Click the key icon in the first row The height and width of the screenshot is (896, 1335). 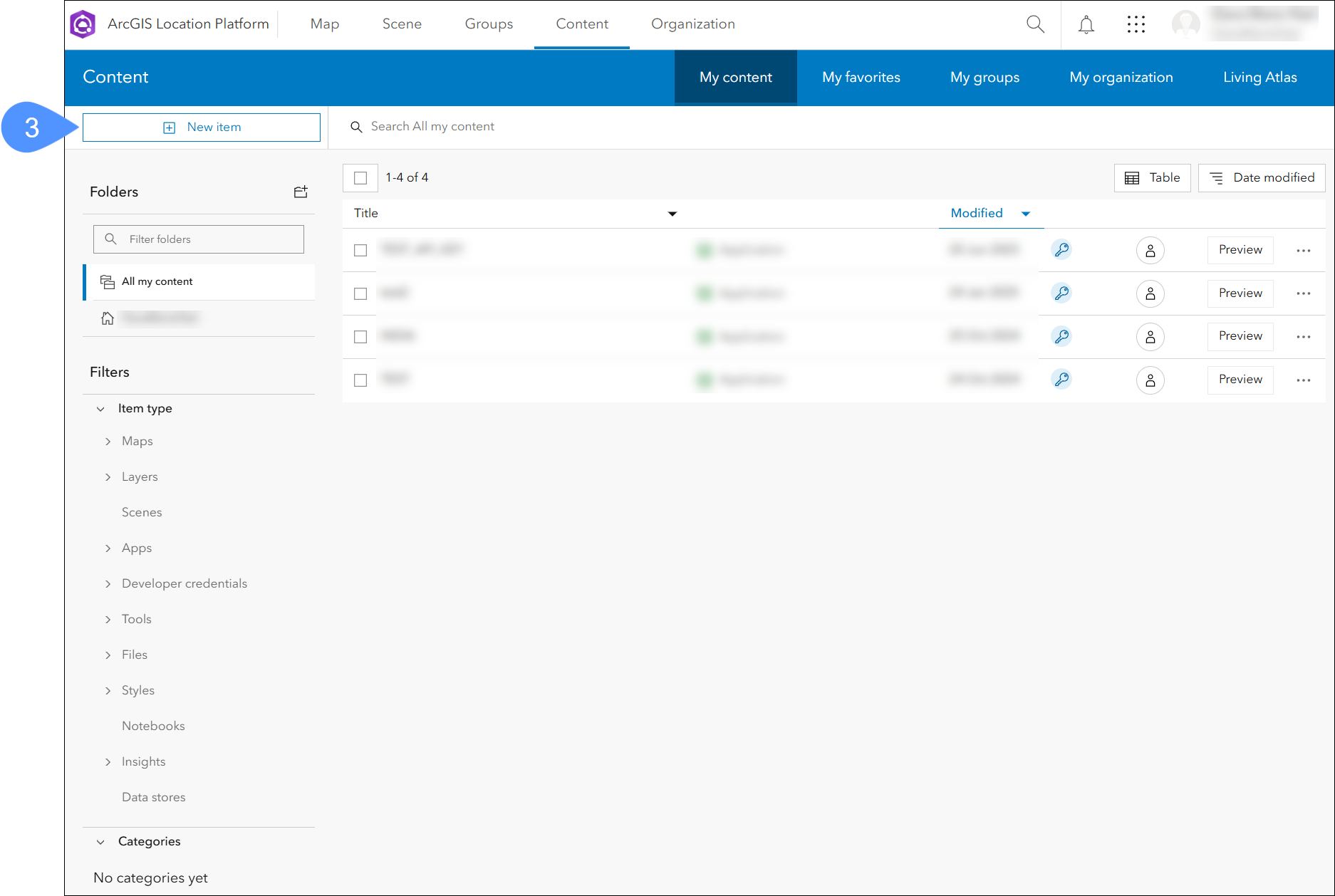click(x=1061, y=250)
